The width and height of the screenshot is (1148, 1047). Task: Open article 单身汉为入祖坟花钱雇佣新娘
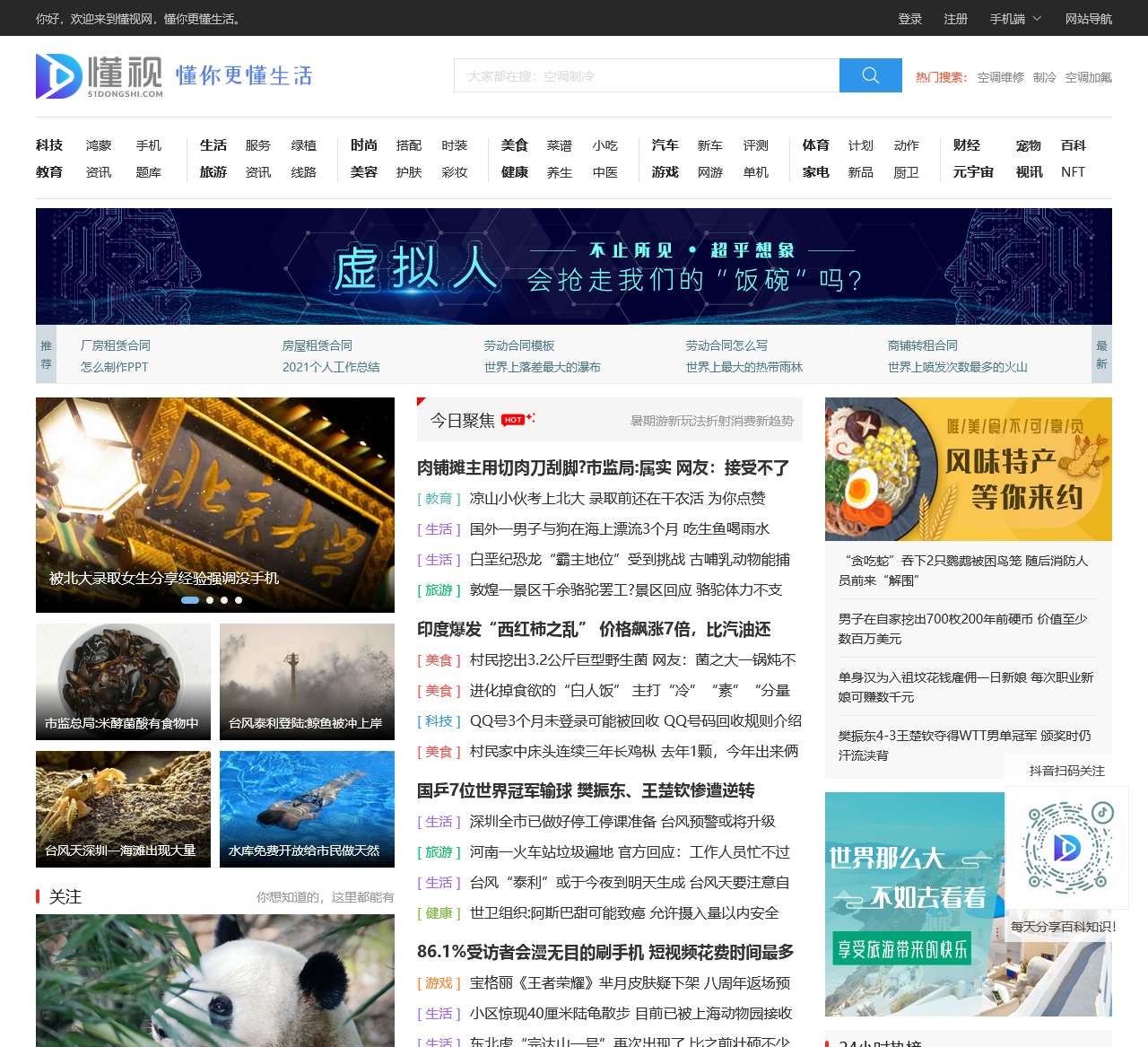click(x=966, y=687)
